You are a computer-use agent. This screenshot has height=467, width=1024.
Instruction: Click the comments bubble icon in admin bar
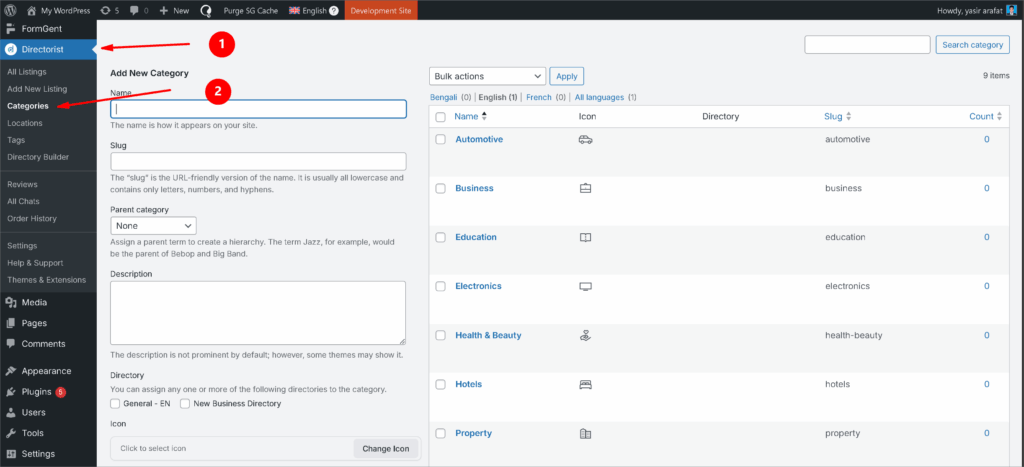[136, 10]
